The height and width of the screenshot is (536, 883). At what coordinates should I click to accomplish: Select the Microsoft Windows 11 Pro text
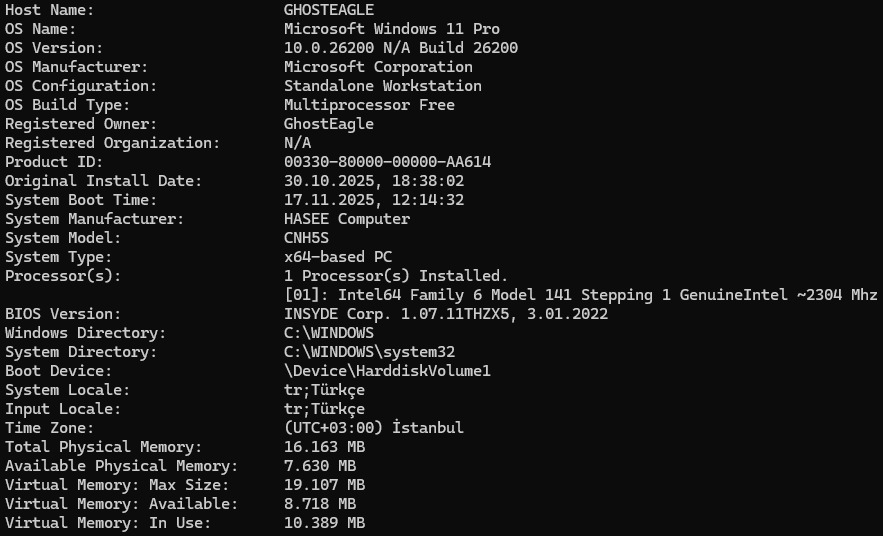click(x=391, y=29)
